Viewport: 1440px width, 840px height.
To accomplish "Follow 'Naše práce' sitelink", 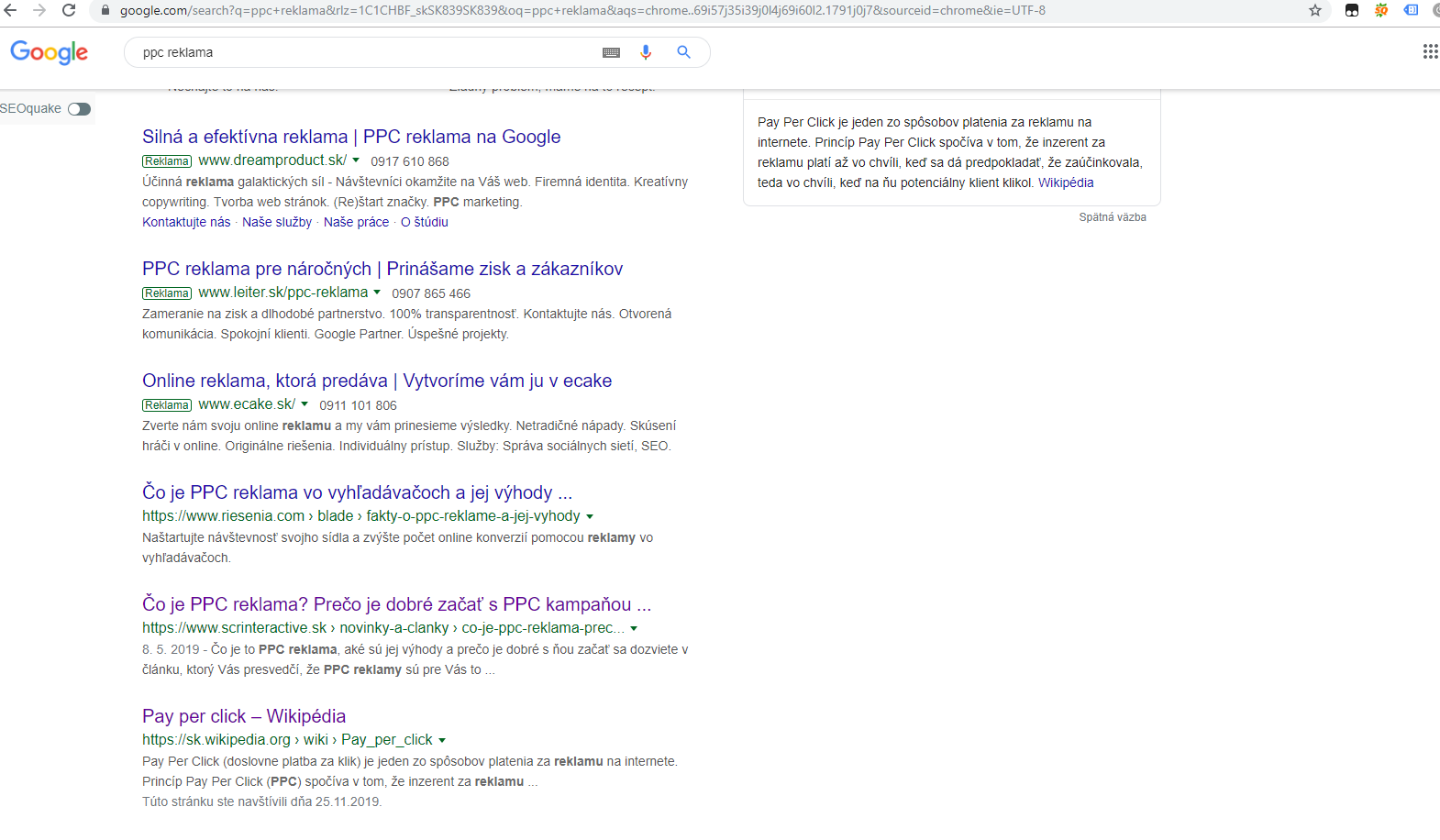I will coord(356,222).
